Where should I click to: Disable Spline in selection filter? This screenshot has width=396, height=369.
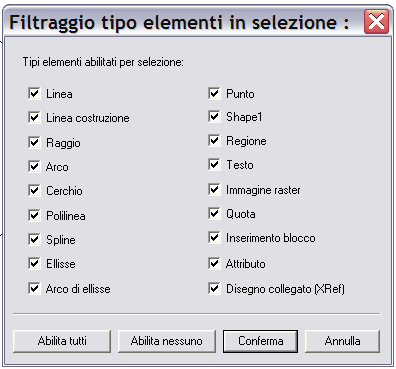(x=34, y=239)
